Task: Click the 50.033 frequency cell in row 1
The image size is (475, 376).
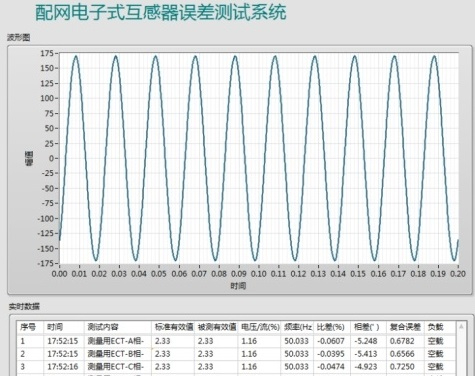Action: (x=296, y=341)
